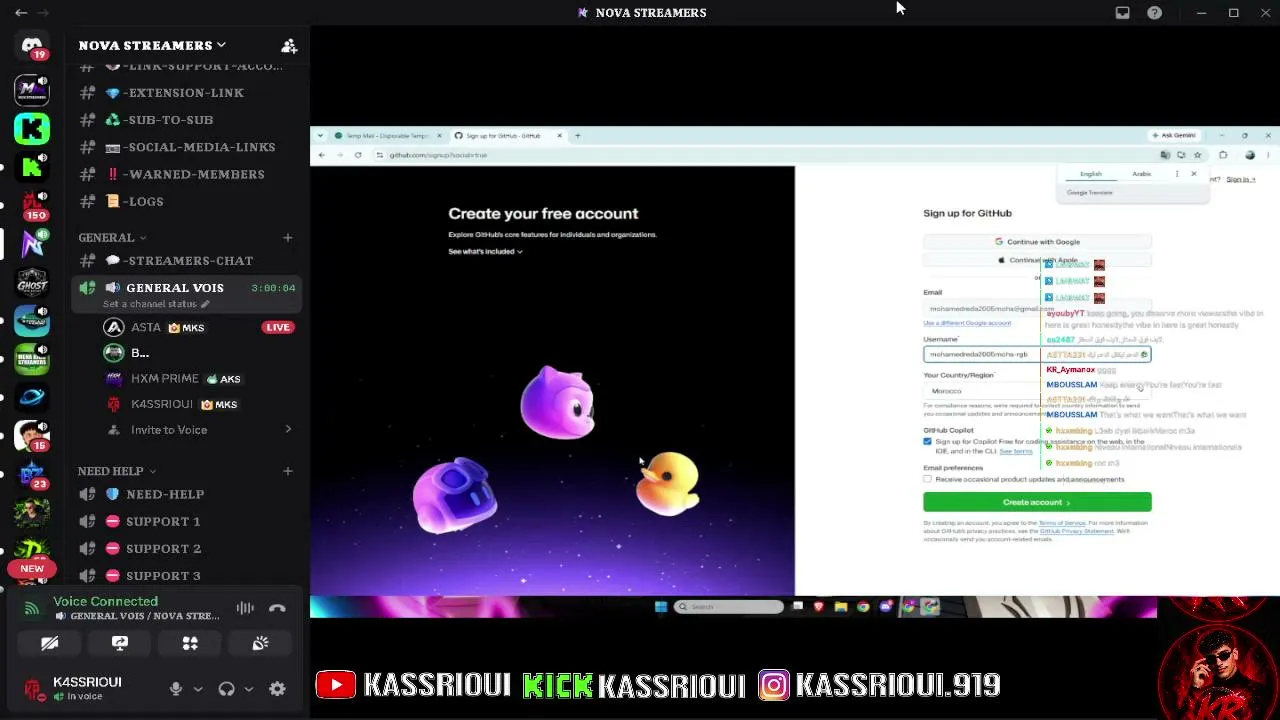Viewport: 1280px width, 720px height.
Task: Uncheck the Copilot Free sign-up checkbox
Action: [x=927, y=441]
